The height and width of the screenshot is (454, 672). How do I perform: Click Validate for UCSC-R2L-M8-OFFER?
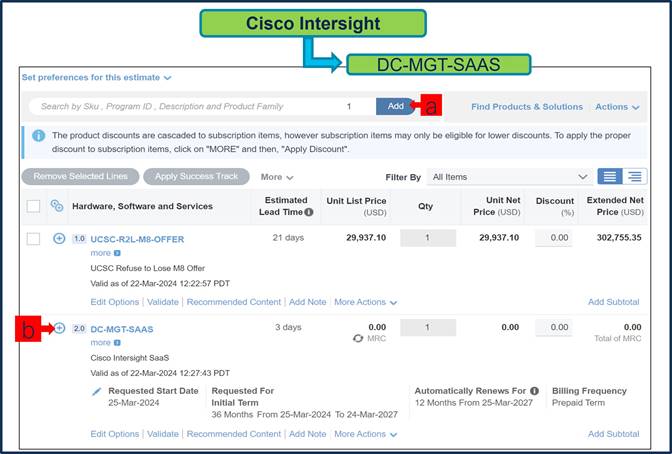tap(162, 302)
